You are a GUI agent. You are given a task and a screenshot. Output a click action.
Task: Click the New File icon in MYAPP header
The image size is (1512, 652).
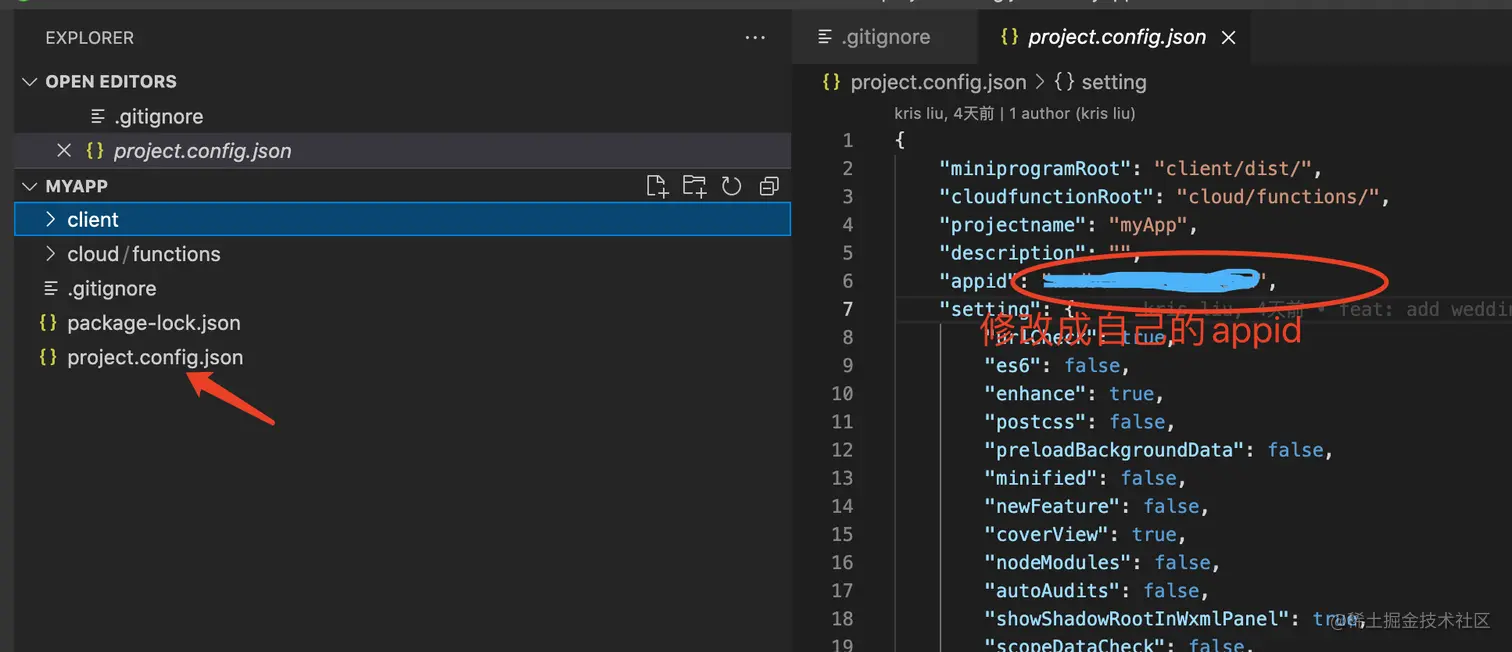click(657, 186)
